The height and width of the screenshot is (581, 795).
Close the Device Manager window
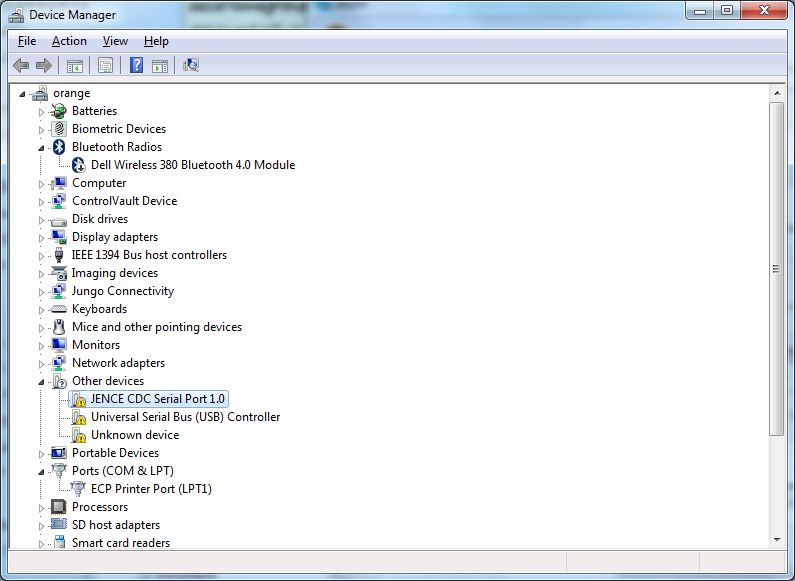[764, 11]
